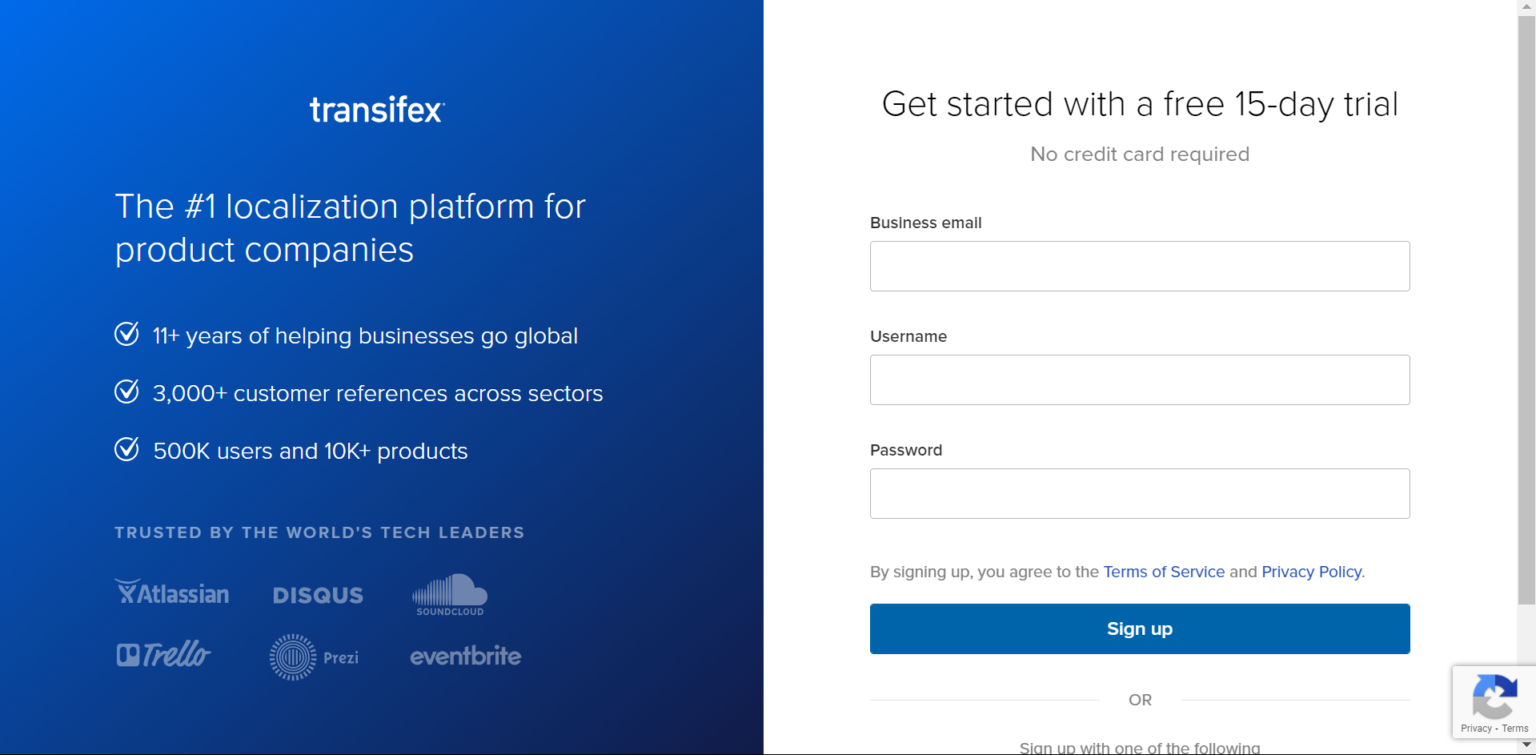1536x755 pixels.
Task: Focus the Username input field
Action: pyautogui.click(x=1139, y=380)
